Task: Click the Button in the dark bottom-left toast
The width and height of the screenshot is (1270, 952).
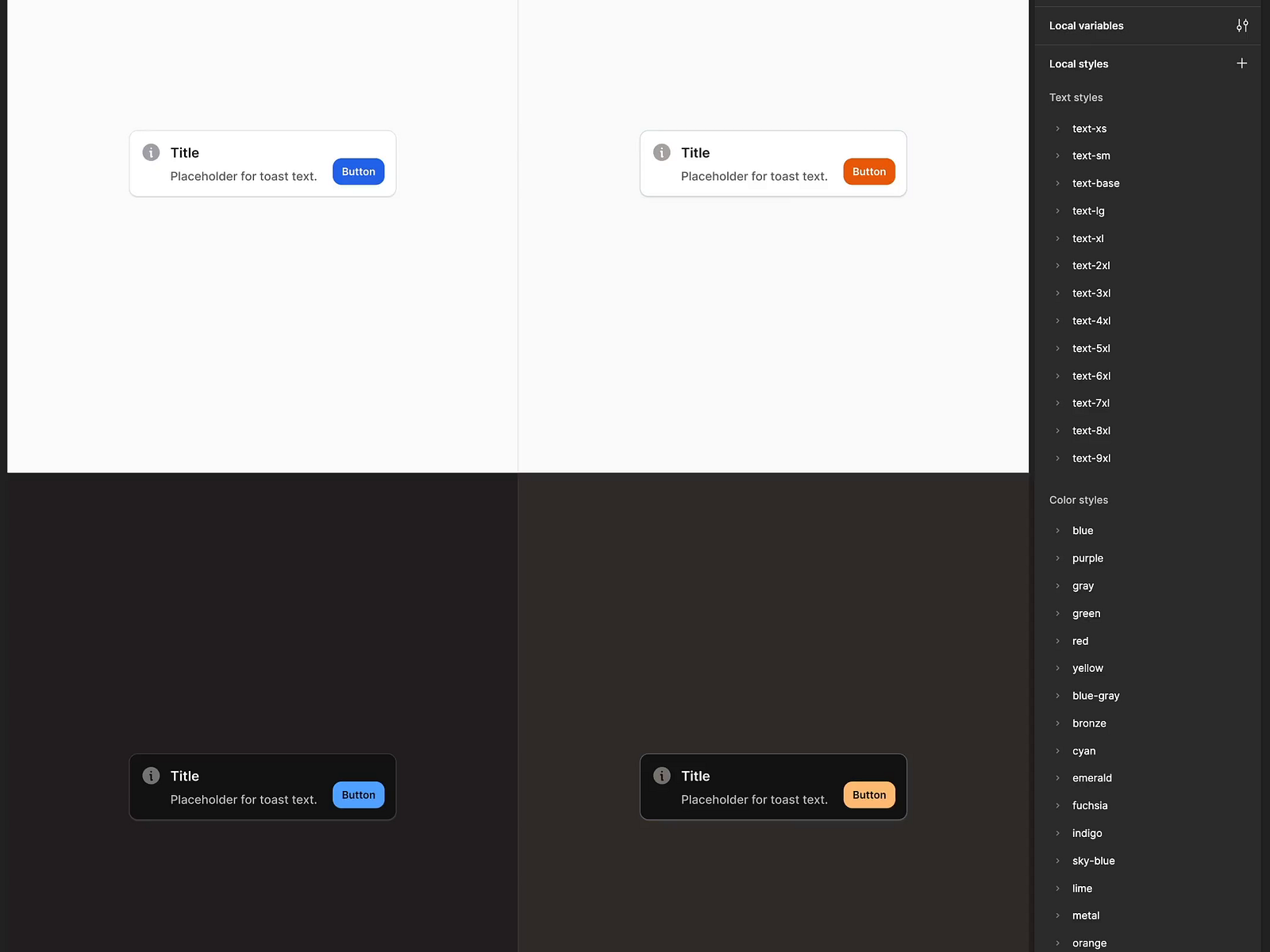Action: pyautogui.click(x=358, y=794)
